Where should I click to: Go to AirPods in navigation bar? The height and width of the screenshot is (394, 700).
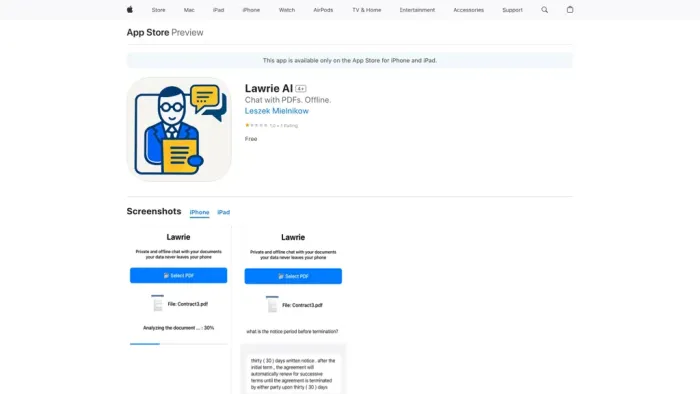(x=323, y=10)
